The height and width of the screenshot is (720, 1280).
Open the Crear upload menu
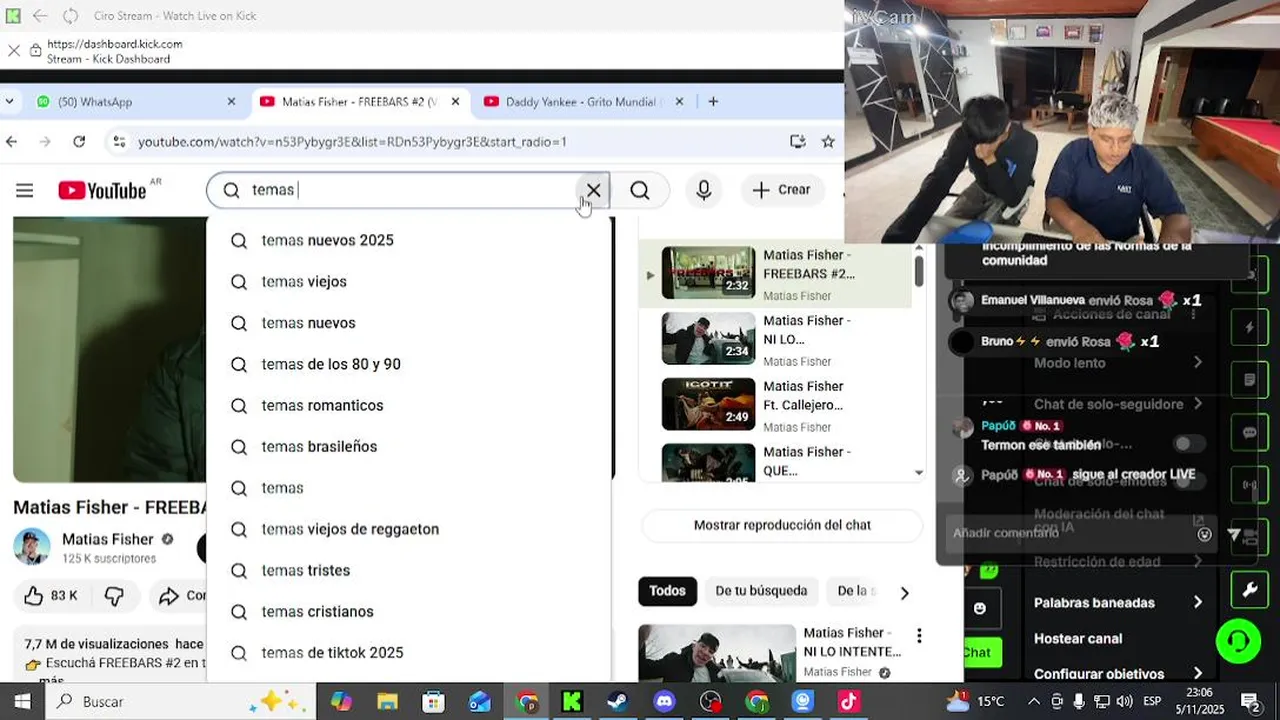[782, 190]
